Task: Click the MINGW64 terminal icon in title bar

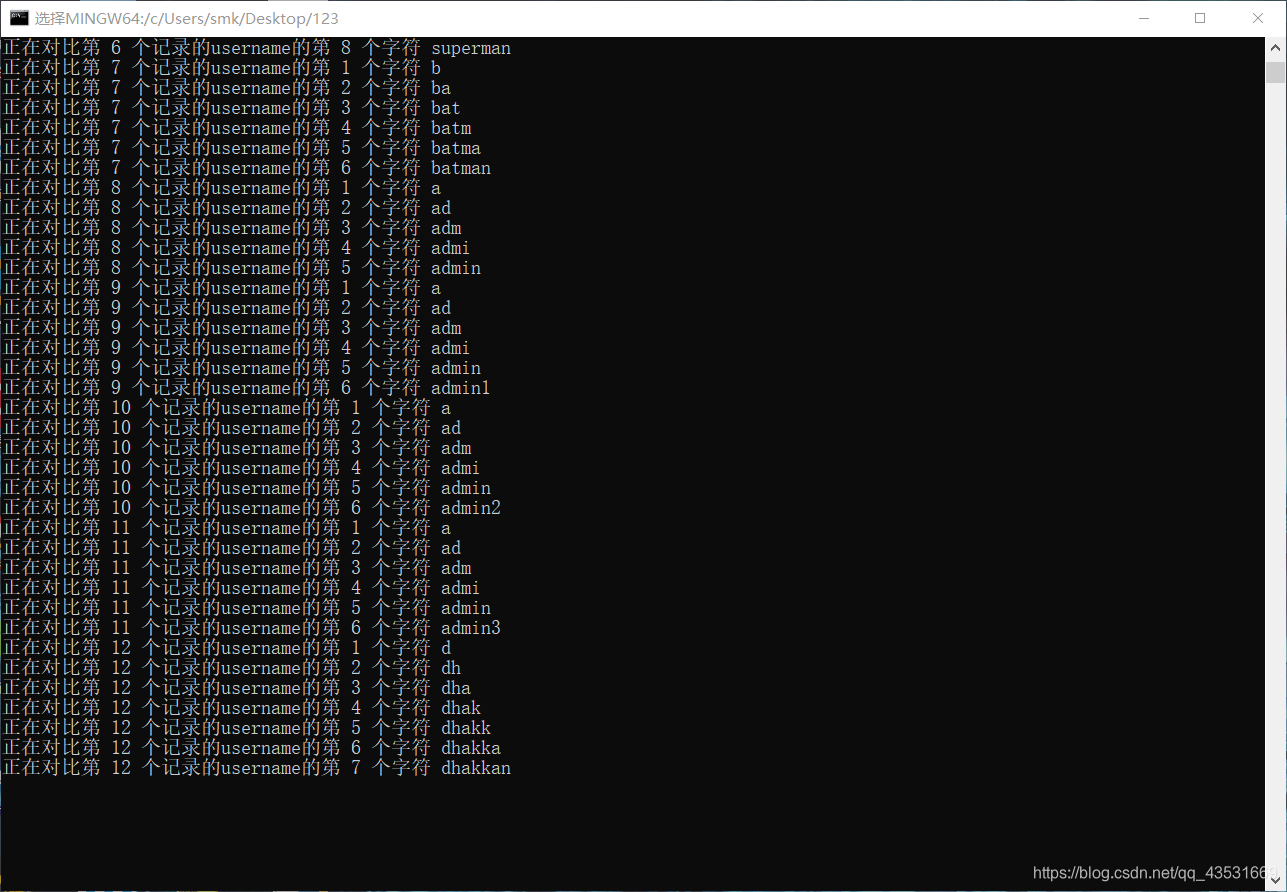Action: pyautogui.click(x=19, y=18)
